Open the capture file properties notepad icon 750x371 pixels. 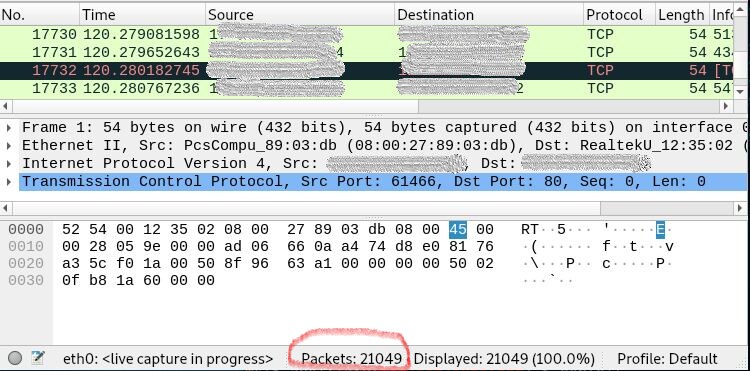pos(38,357)
